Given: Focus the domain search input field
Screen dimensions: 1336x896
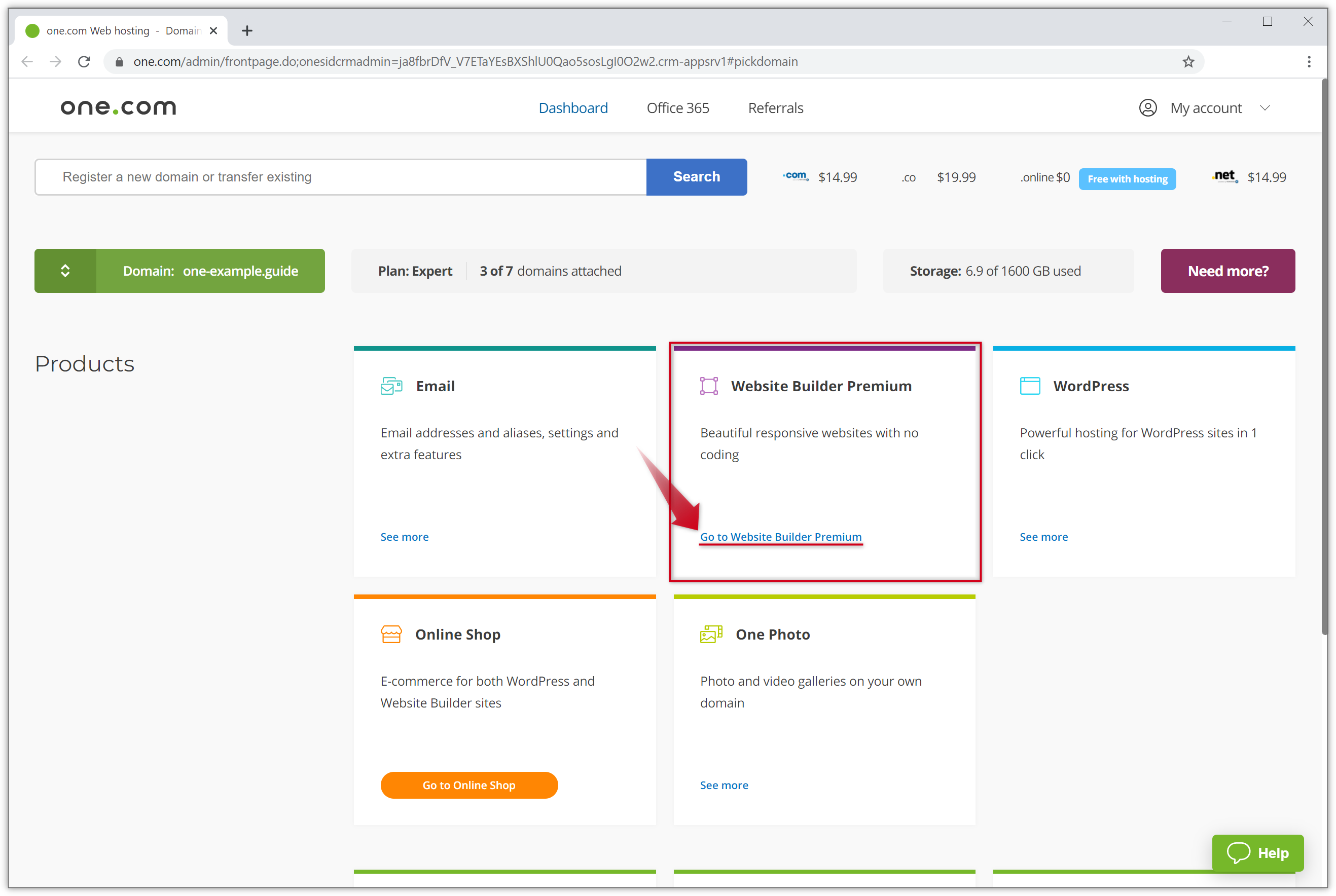Looking at the screenshot, I should click(x=341, y=177).
